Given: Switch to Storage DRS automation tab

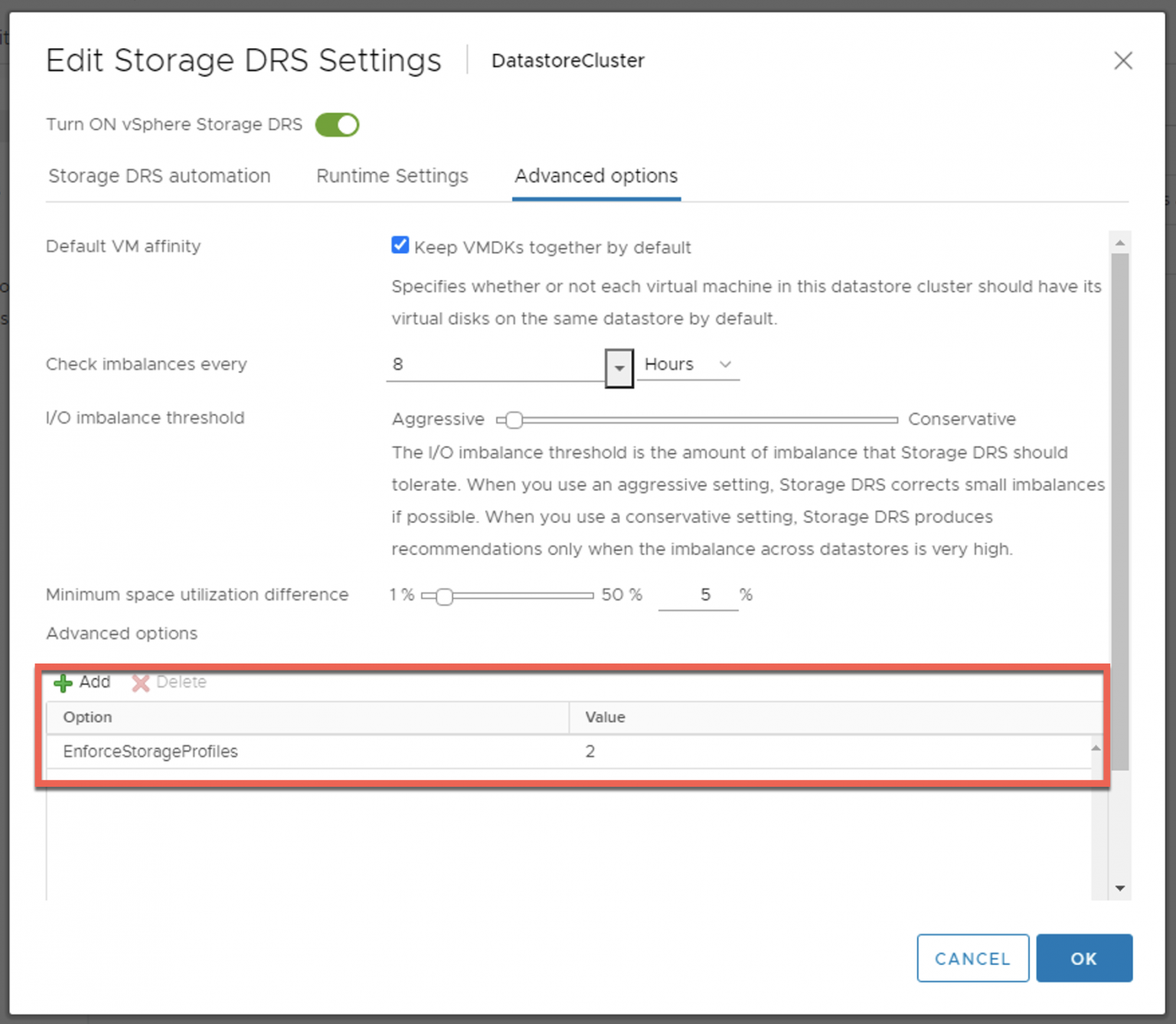Looking at the screenshot, I should click(x=159, y=176).
